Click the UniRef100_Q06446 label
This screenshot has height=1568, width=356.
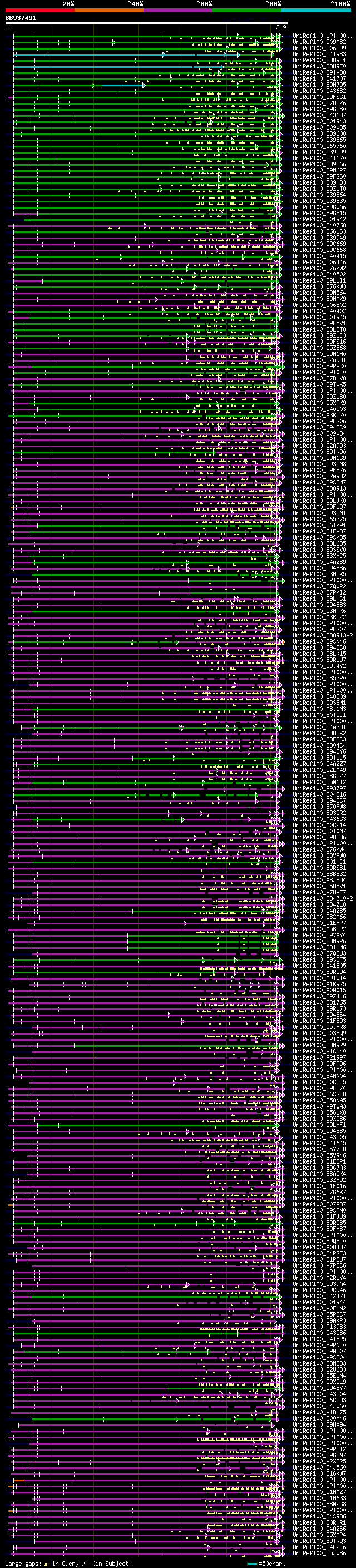click(319, 262)
